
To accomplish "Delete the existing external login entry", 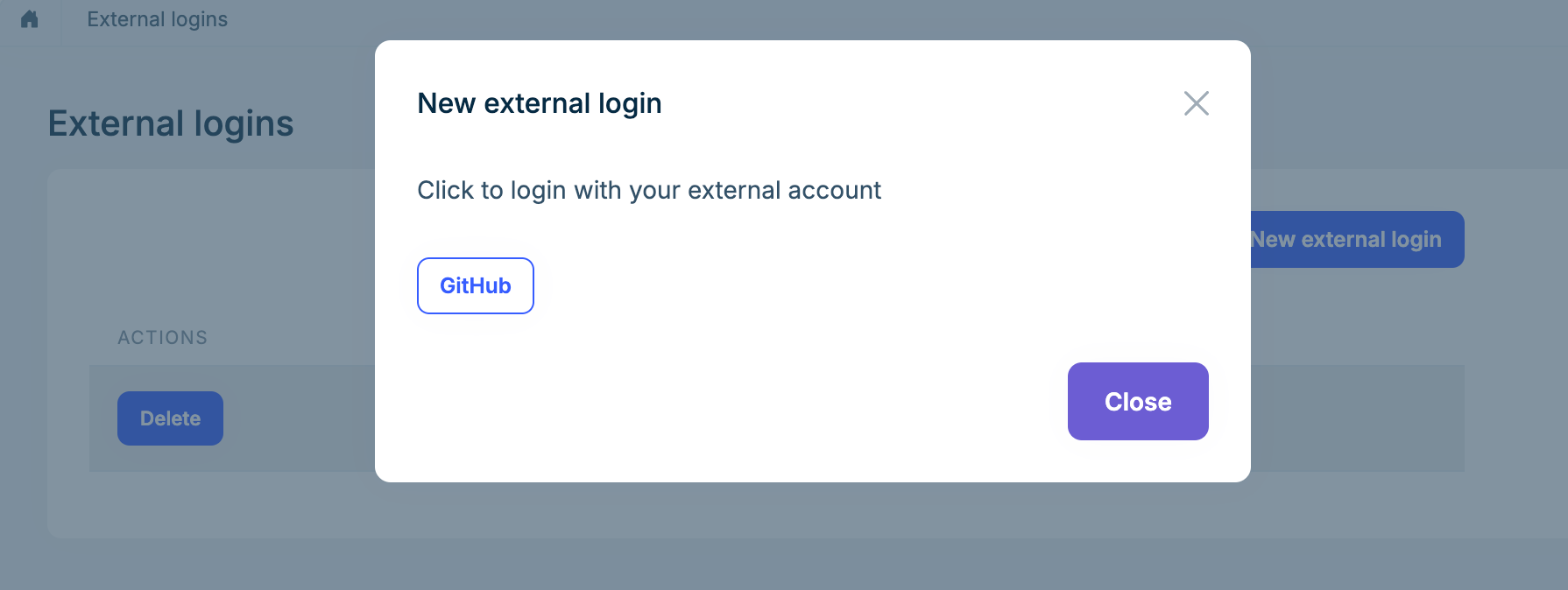I will (x=170, y=418).
